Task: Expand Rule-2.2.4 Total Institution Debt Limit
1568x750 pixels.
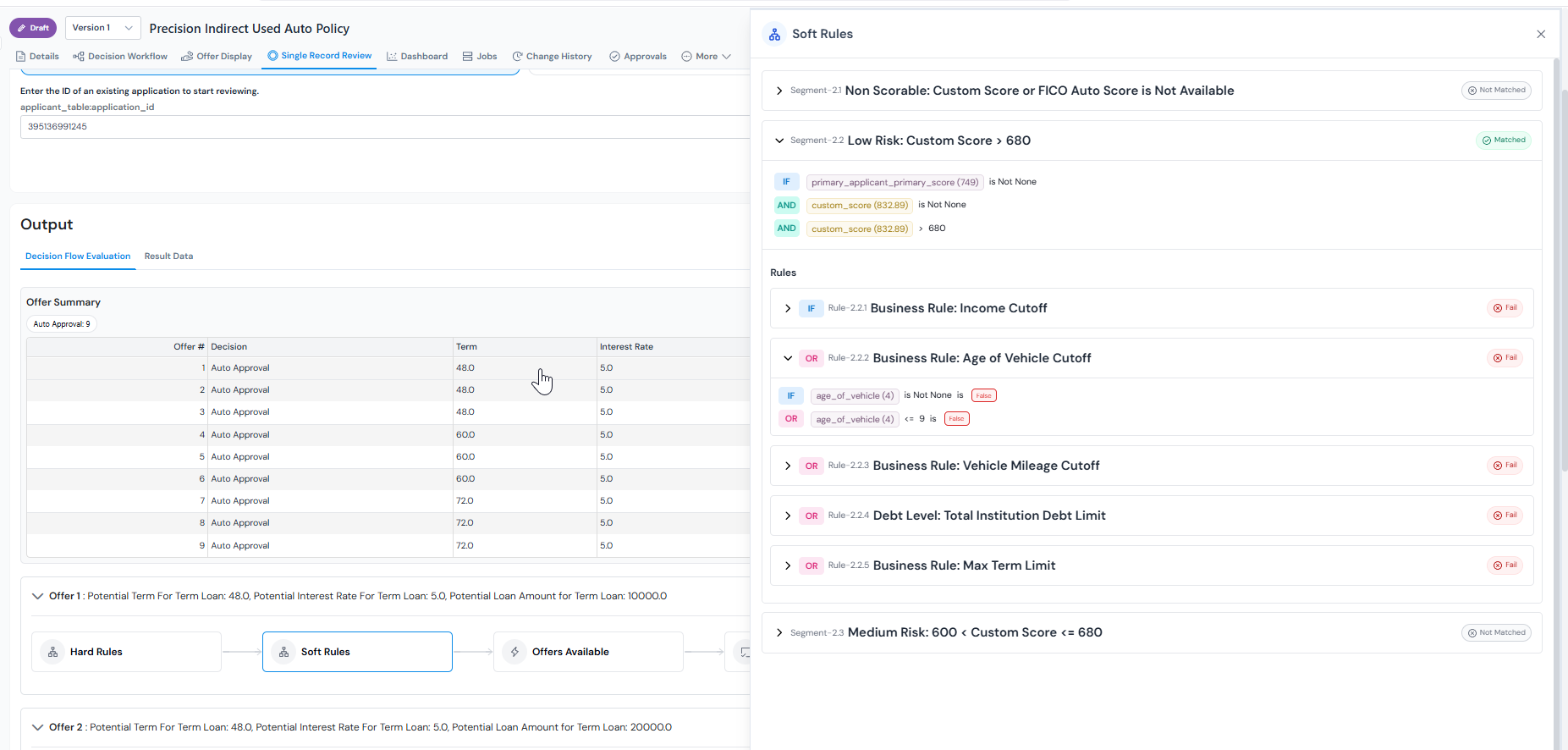Action: click(788, 516)
